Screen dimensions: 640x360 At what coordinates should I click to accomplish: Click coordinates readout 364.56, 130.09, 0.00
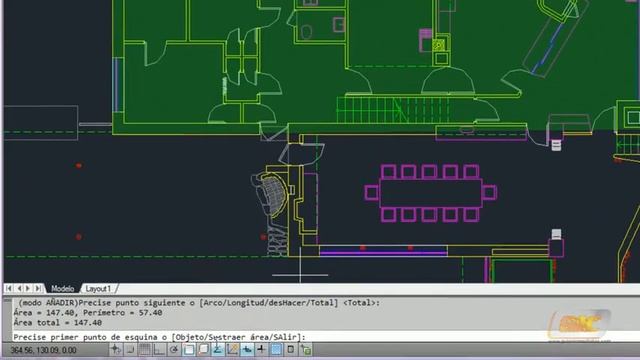[x=43, y=350]
